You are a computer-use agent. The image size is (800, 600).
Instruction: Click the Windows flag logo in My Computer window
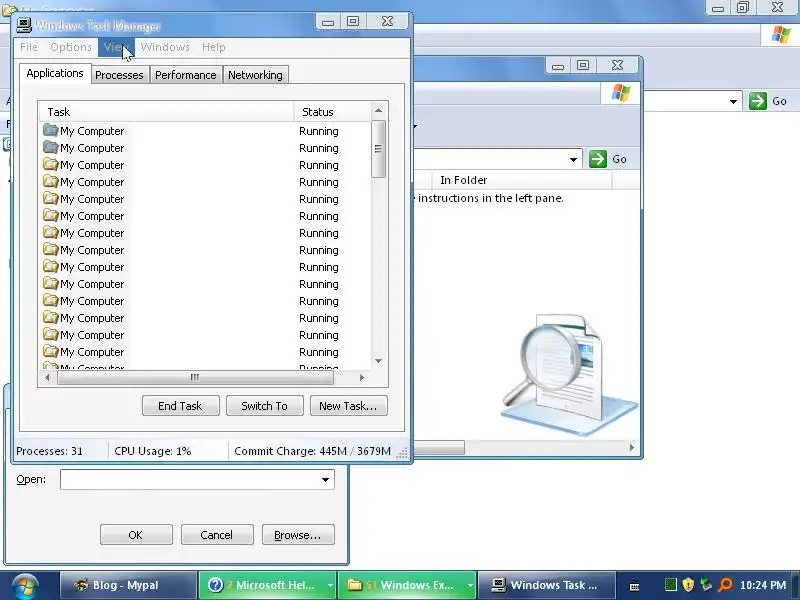pyautogui.click(x=781, y=35)
